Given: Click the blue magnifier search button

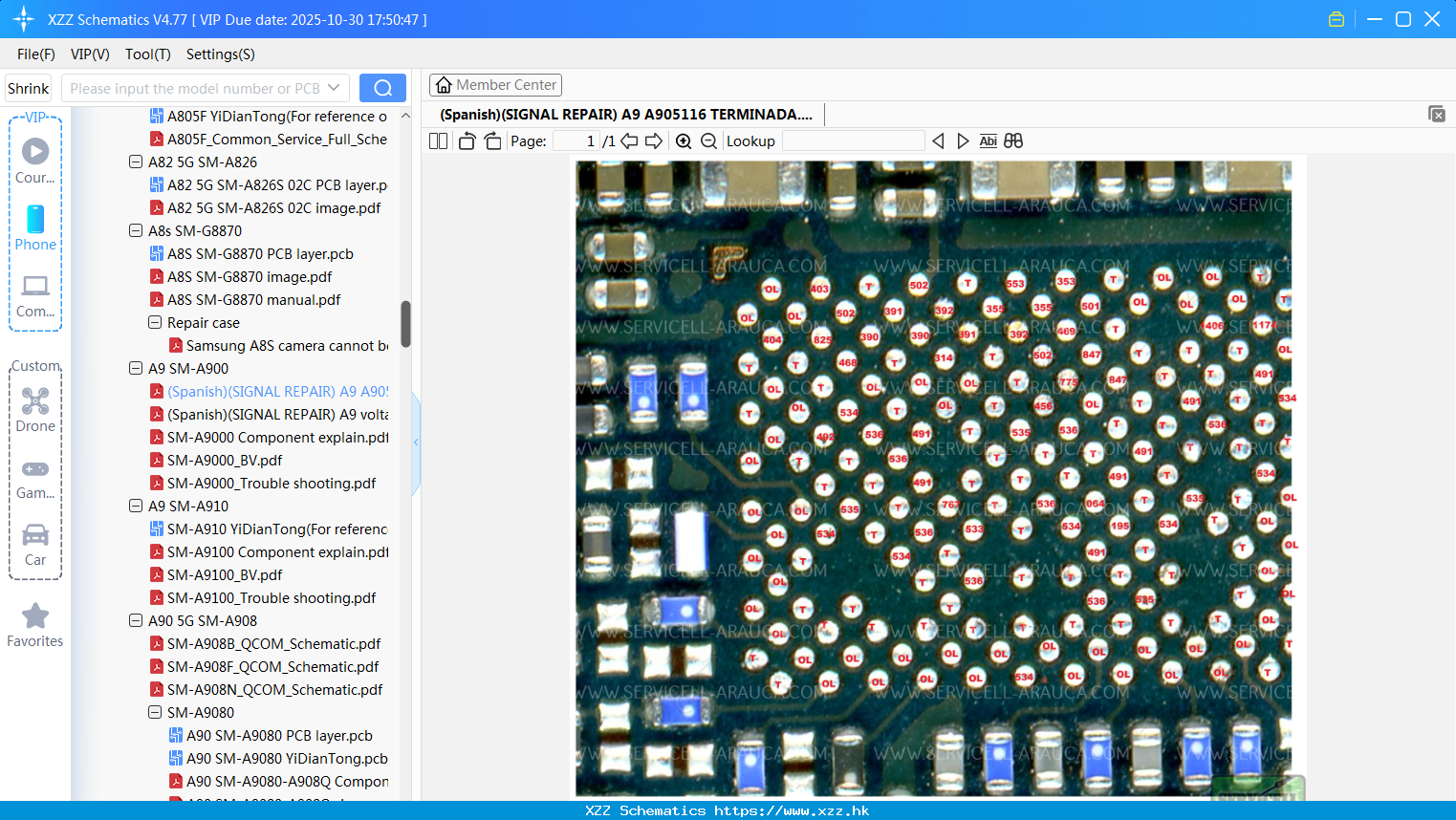Looking at the screenshot, I should pyautogui.click(x=382, y=88).
